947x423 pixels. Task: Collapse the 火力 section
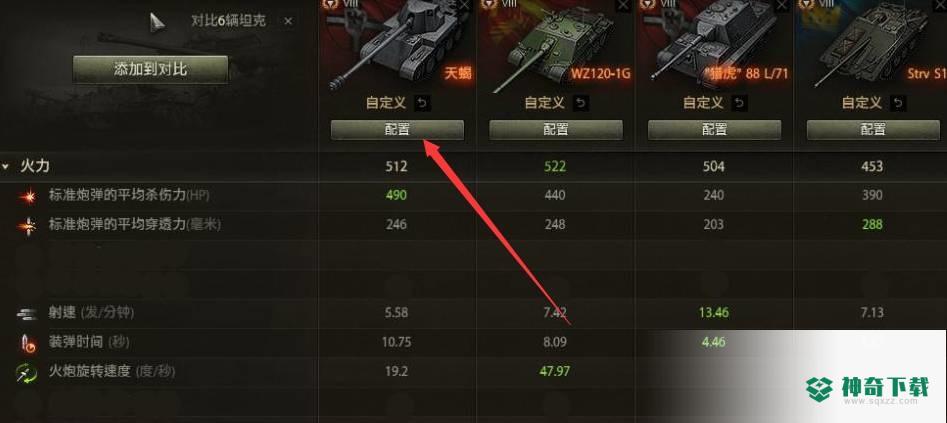click(5, 166)
